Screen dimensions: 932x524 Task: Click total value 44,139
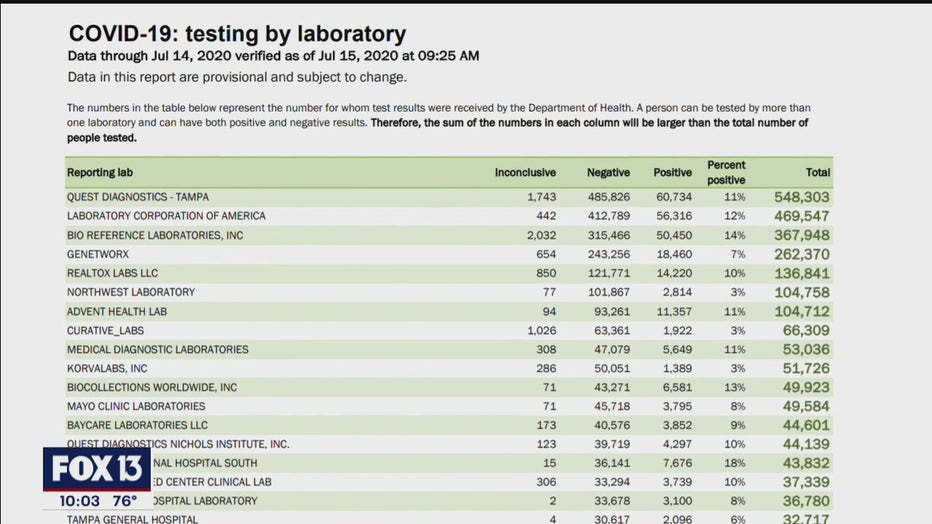(x=805, y=444)
